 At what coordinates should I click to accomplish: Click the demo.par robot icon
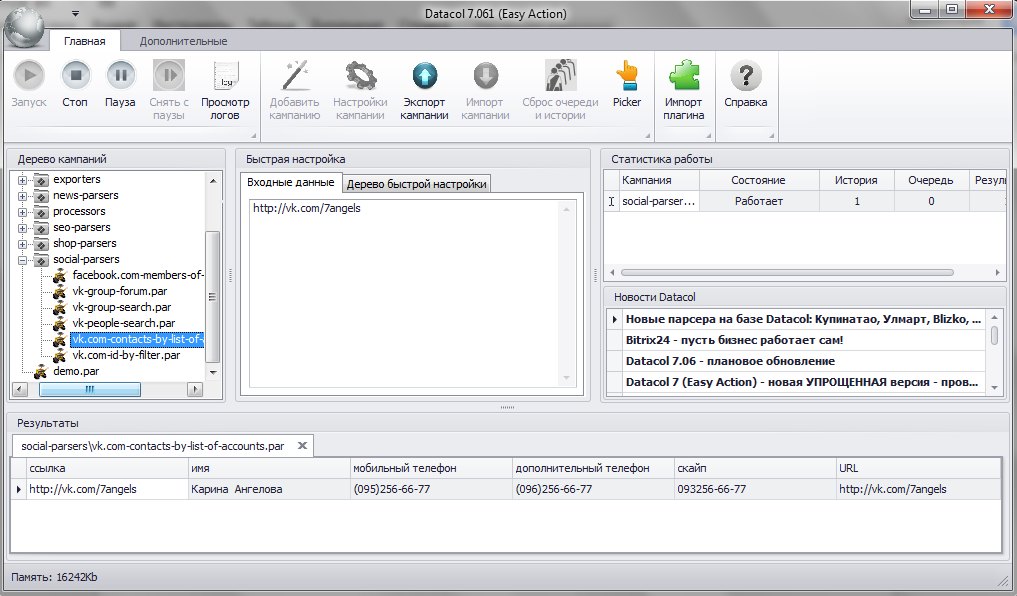coord(41,372)
